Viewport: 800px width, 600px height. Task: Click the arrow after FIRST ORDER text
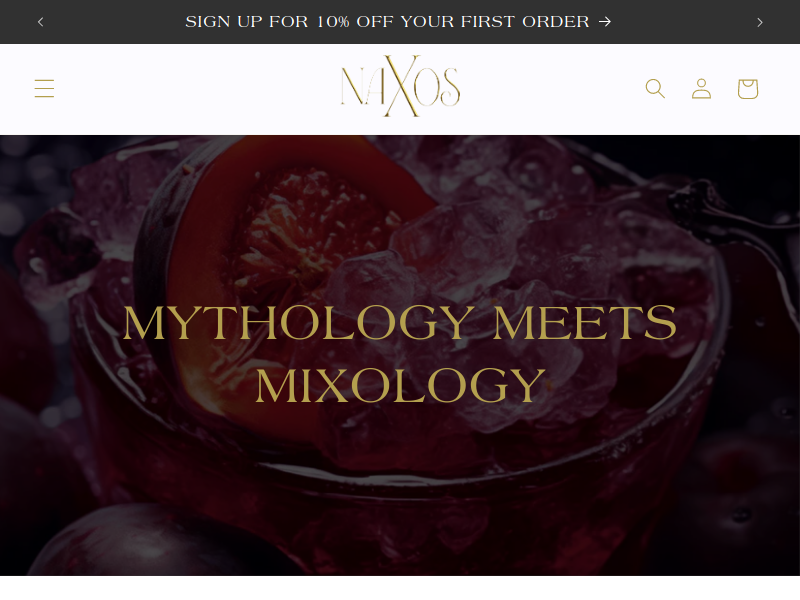[605, 21]
